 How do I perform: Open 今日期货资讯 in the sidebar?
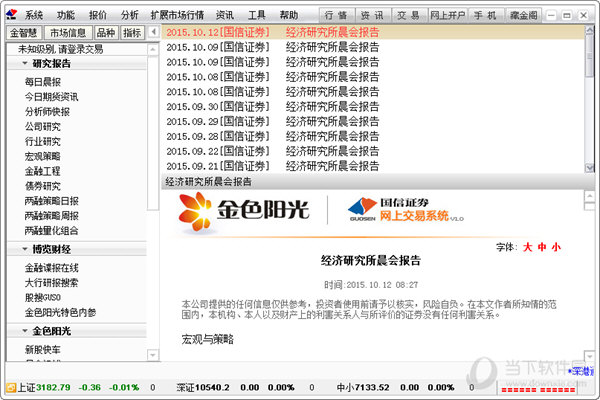pyautogui.click(x=52, y=96)
